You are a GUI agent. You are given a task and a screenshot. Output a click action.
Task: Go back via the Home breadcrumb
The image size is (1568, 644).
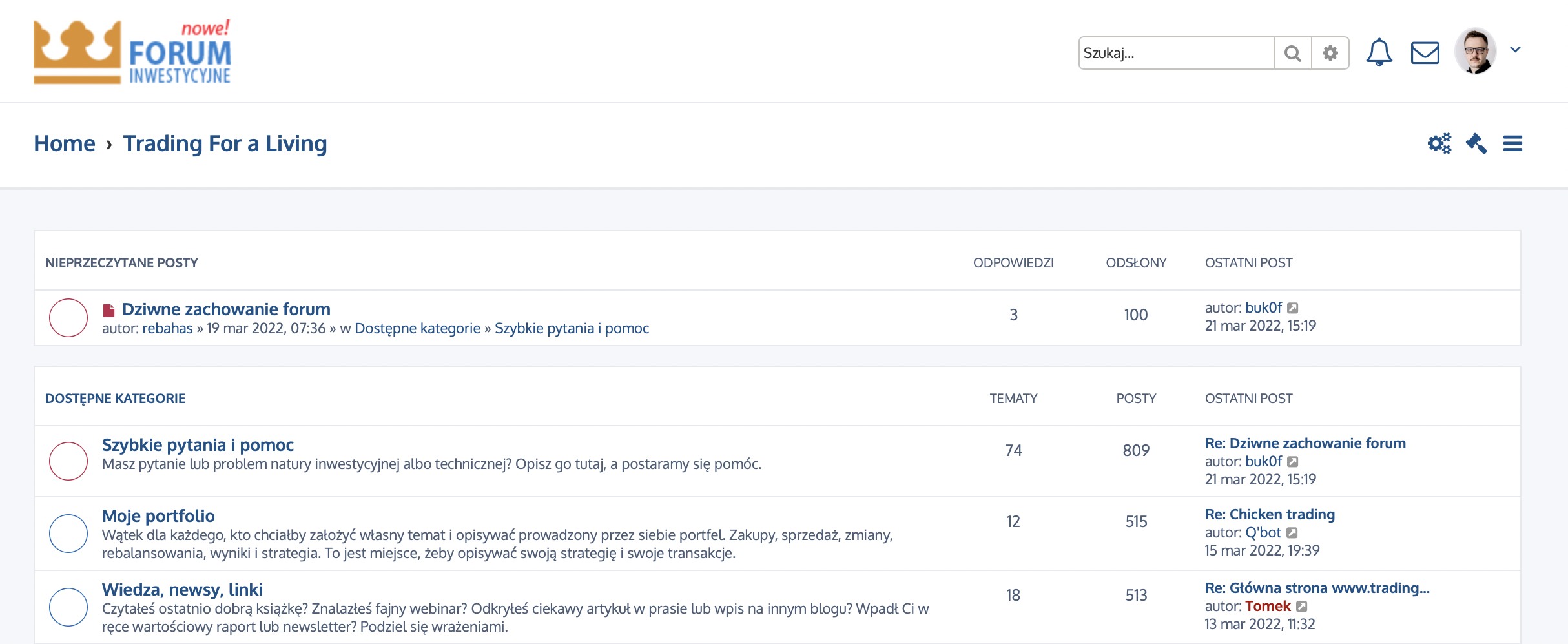point(65,143)
